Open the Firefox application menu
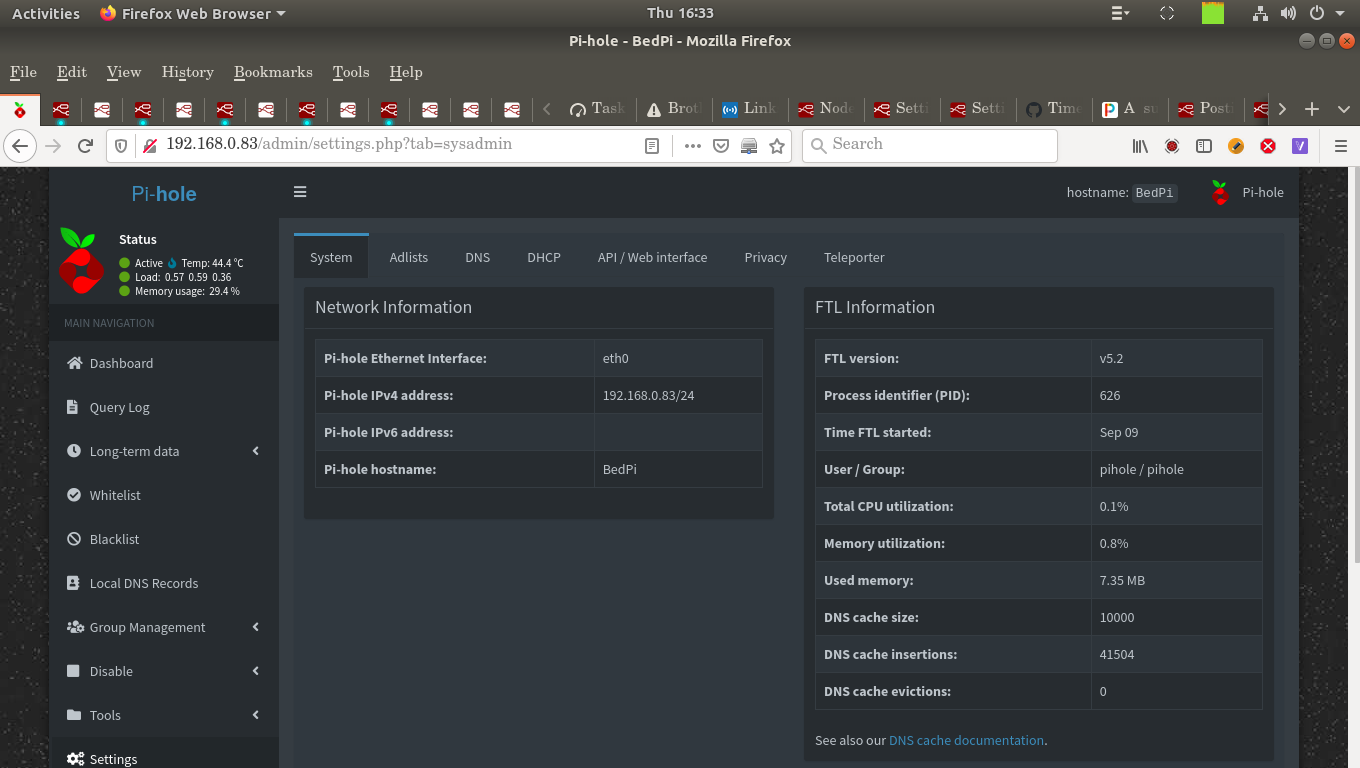 (1341, 146)
